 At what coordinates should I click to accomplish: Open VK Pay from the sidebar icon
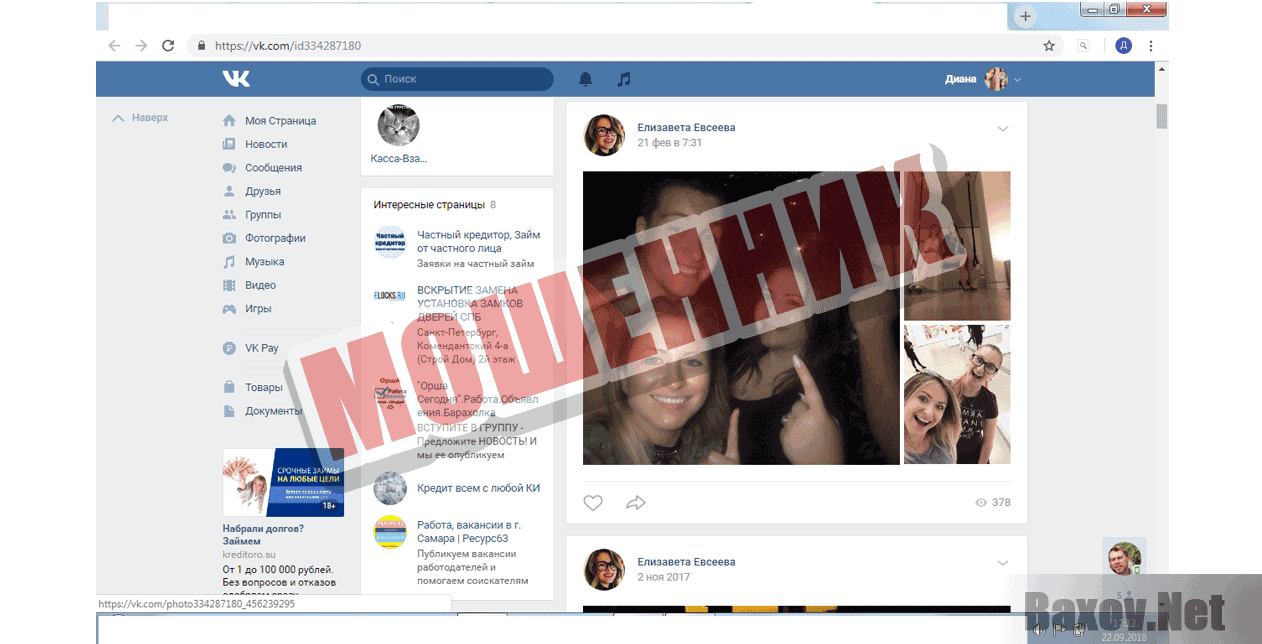coord(229,348)
